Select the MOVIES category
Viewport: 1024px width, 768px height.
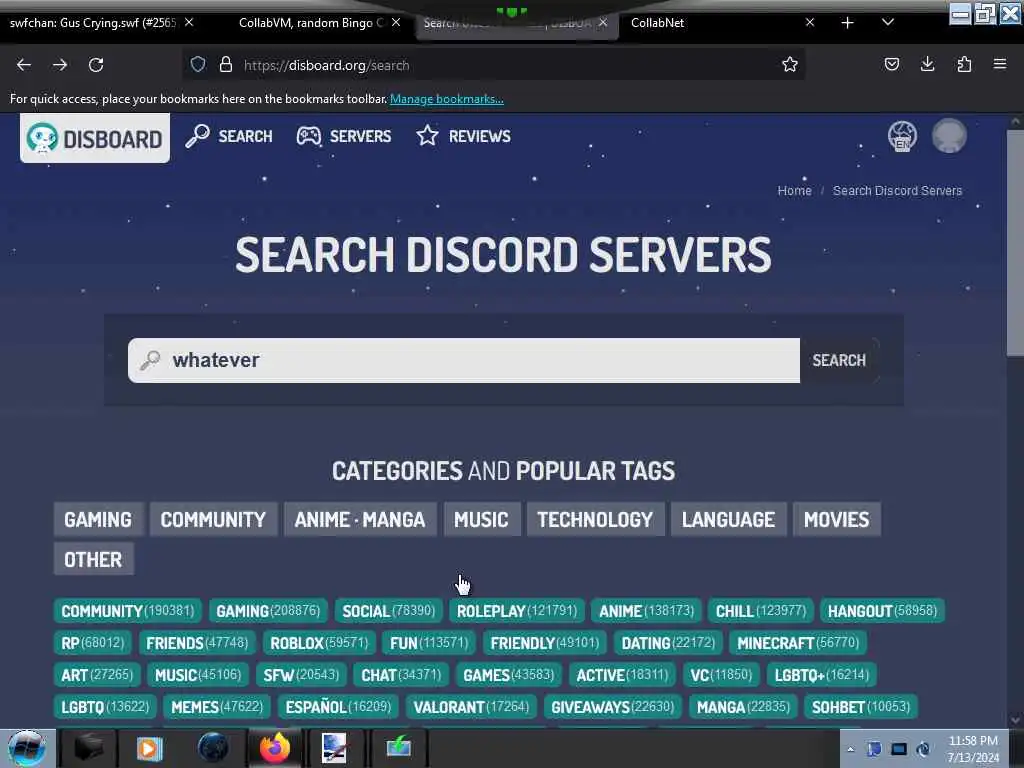[837, 520]
